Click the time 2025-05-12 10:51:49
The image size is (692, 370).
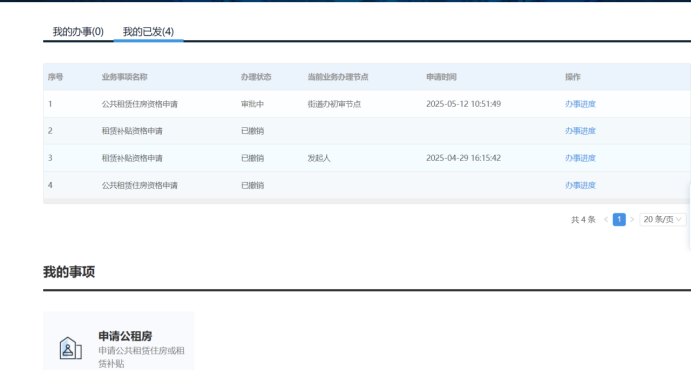click(463, 104)
